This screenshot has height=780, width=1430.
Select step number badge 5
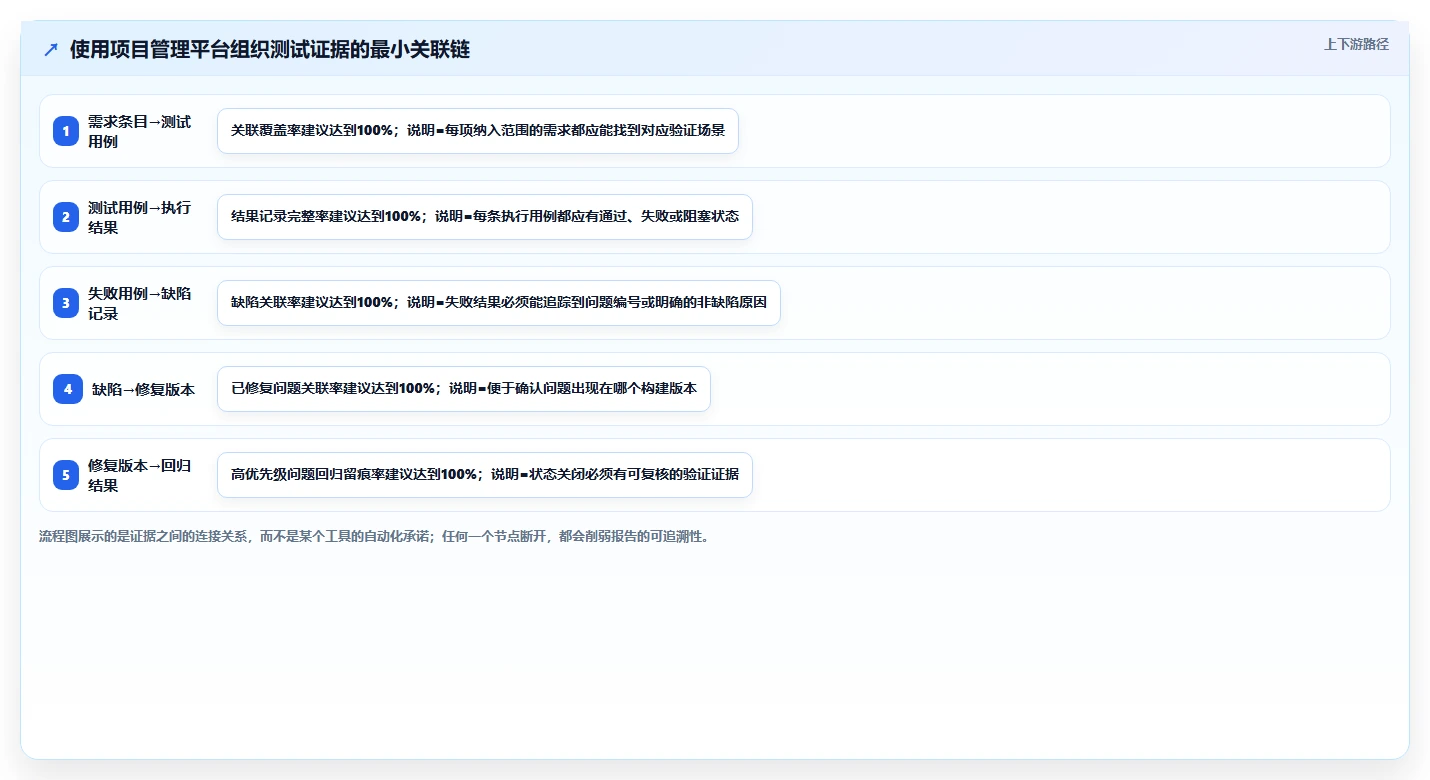pyautogui.click(x=66, y=475)
